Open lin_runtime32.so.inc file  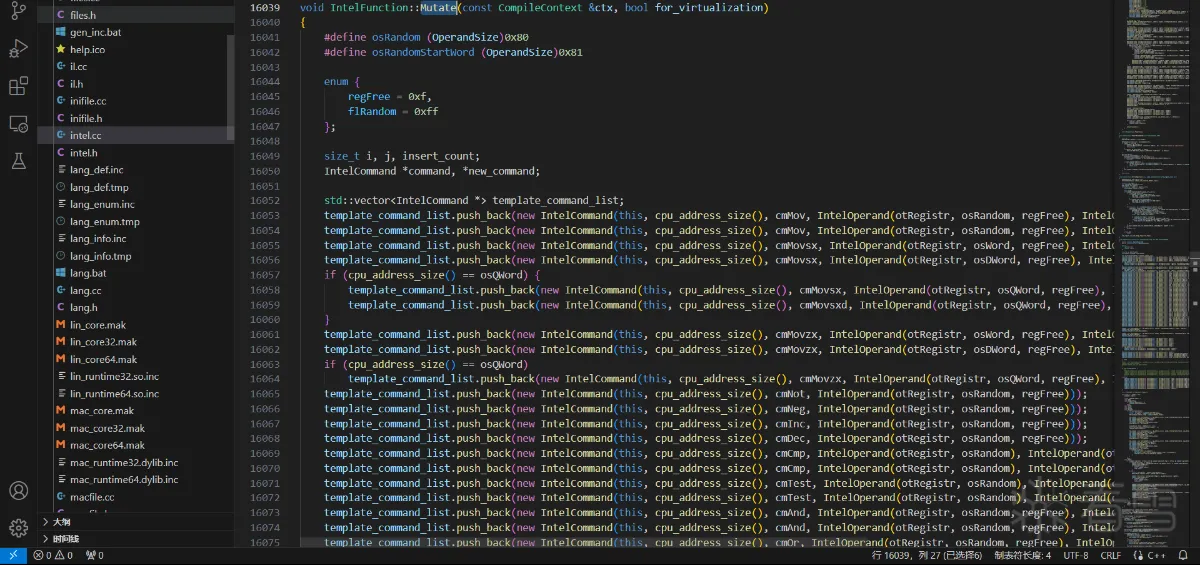coord(136,376)
